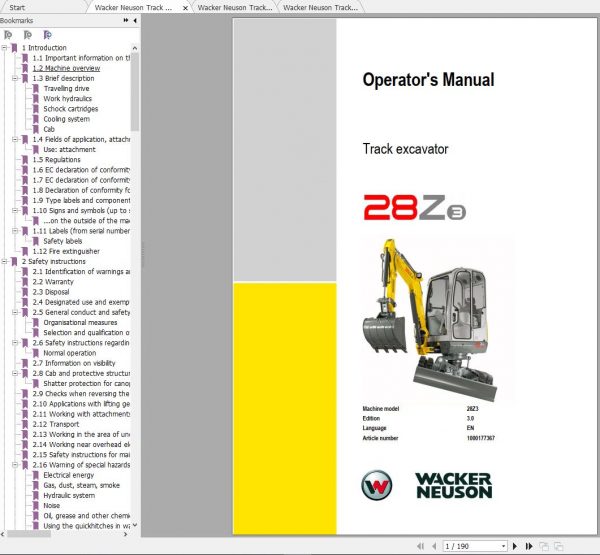
Task: Select the first Wacker Neuson Track tab
Action: click(133, 8)
